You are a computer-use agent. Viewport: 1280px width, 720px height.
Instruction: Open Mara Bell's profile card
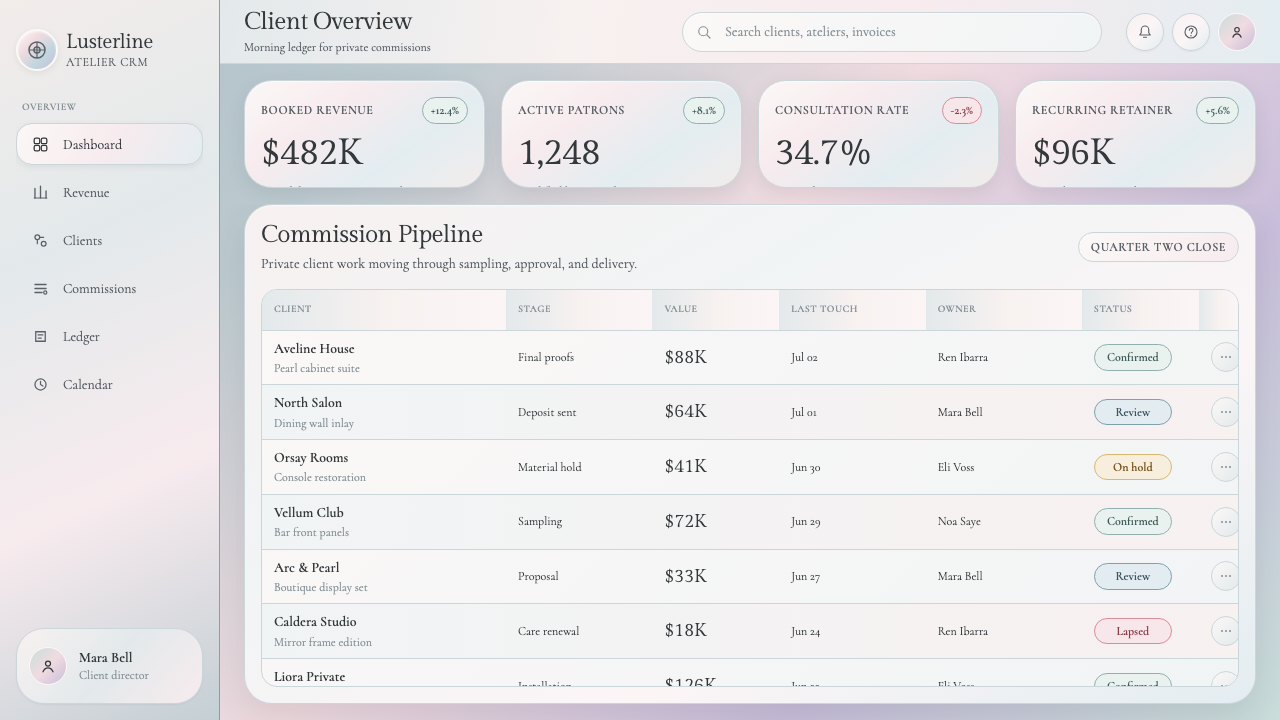point(110,666)
